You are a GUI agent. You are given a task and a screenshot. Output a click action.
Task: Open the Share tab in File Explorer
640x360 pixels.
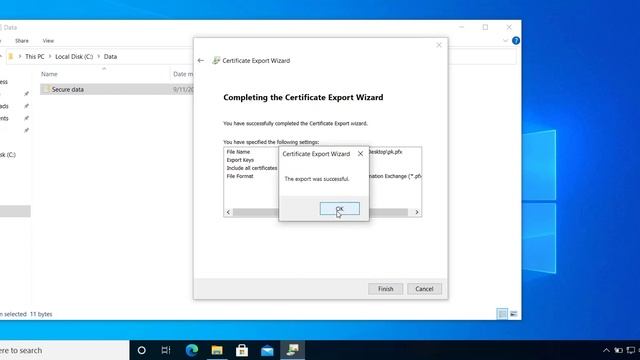click(22, 41)
